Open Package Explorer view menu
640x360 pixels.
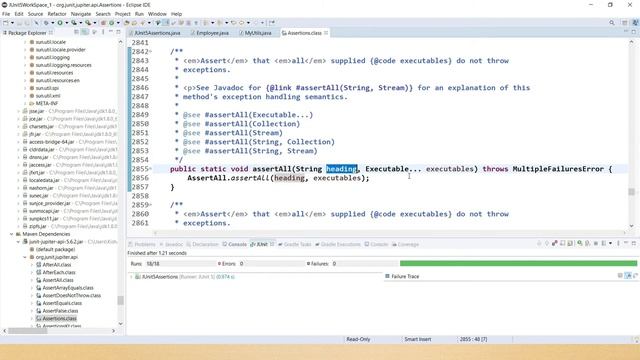(103, 32)
